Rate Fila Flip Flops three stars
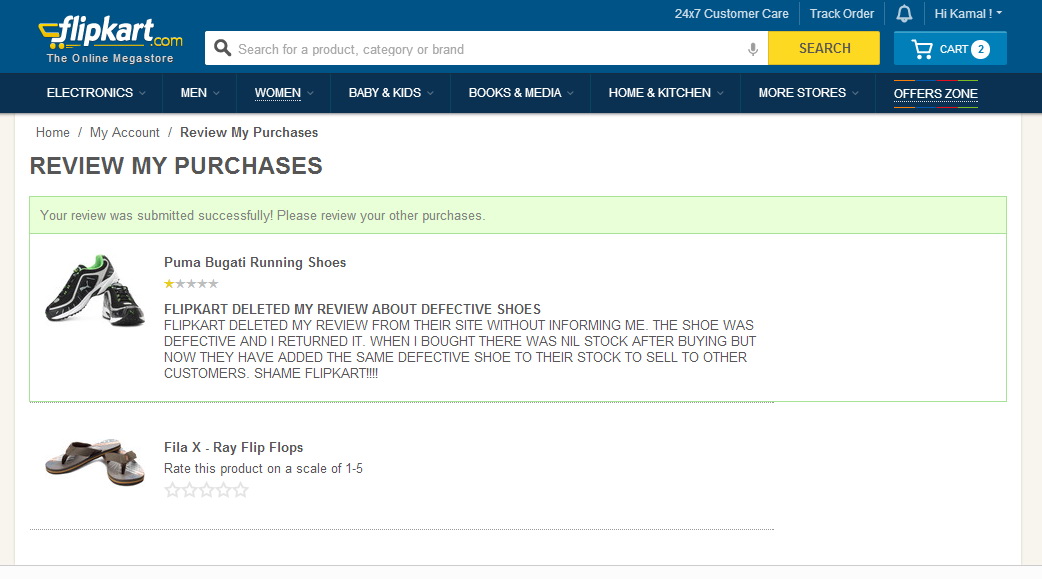The image size is (1042, 579). pyautogui.click(x=206, y=491)
